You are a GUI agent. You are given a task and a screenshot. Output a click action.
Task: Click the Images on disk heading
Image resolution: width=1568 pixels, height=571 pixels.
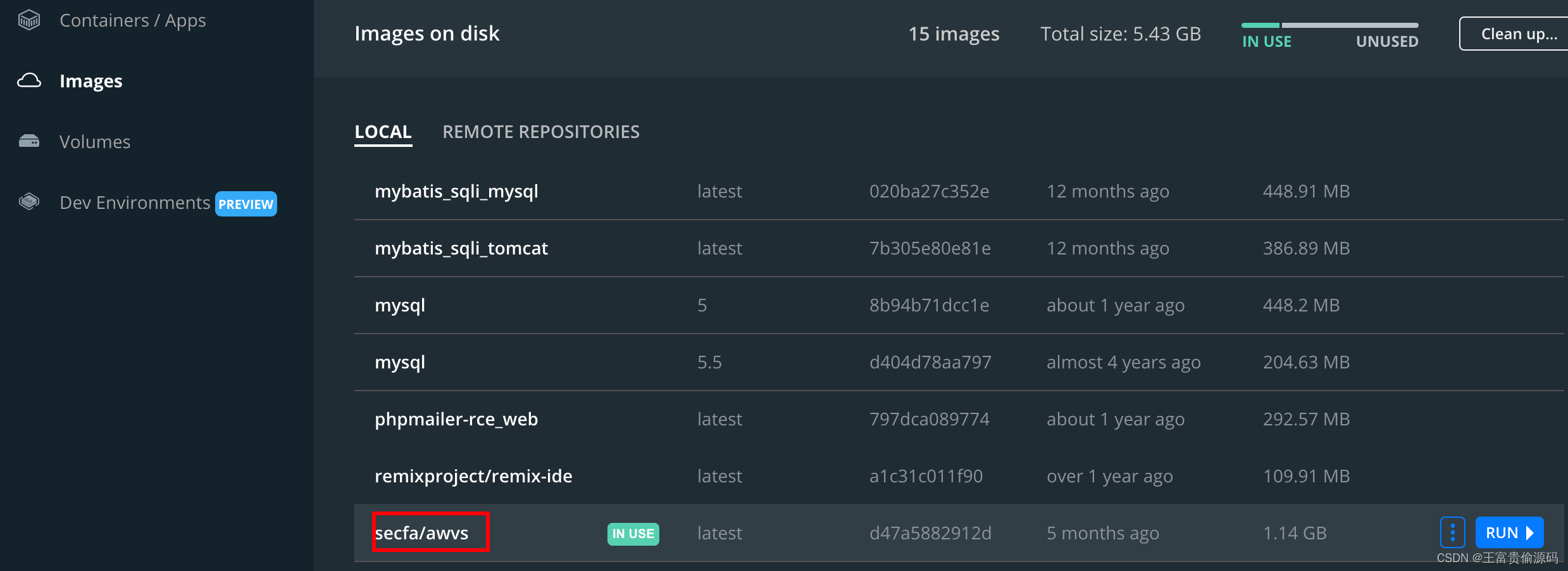point(426,34)
